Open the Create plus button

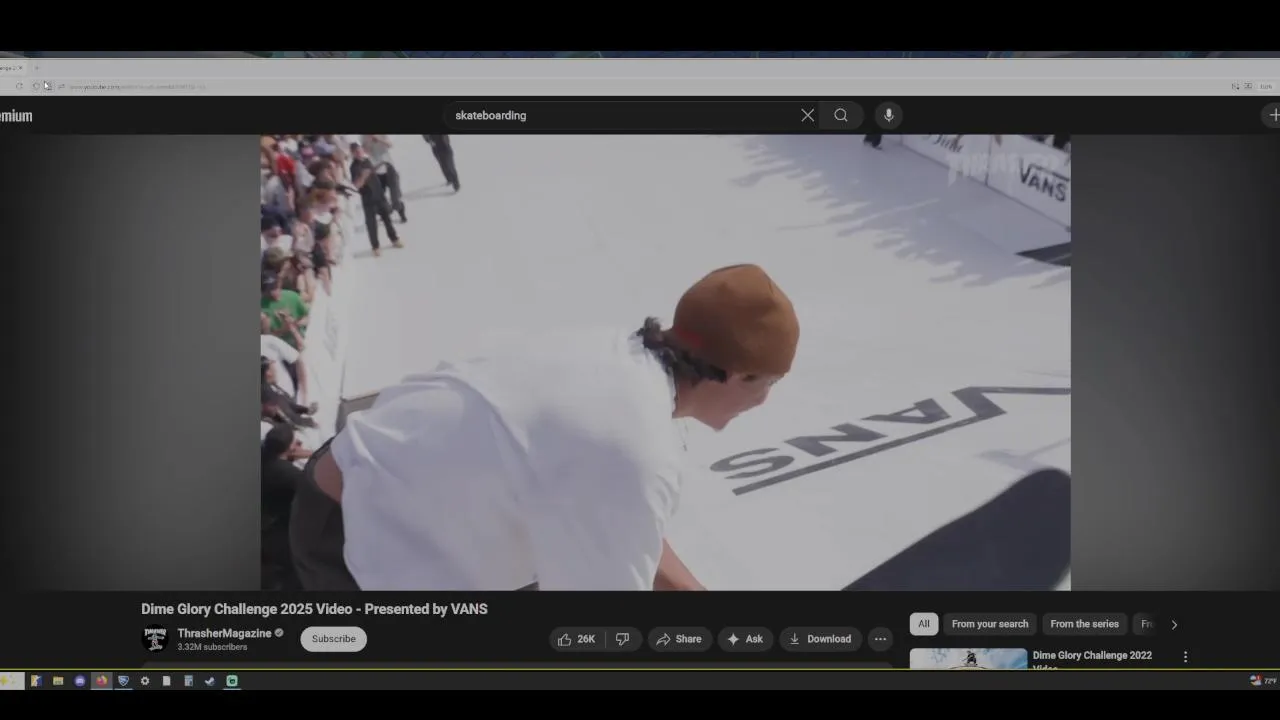1273,115
